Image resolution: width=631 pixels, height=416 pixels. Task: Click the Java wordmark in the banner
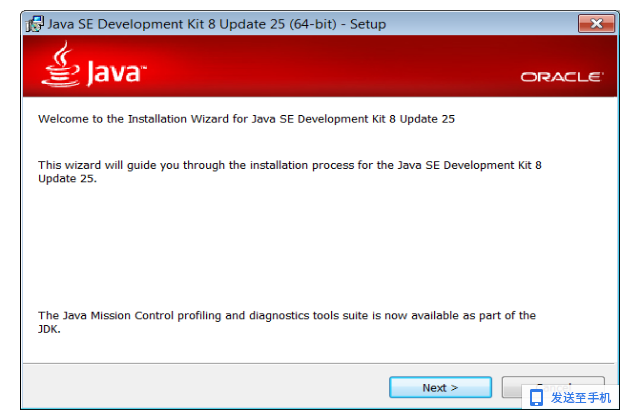coord(116,73)
